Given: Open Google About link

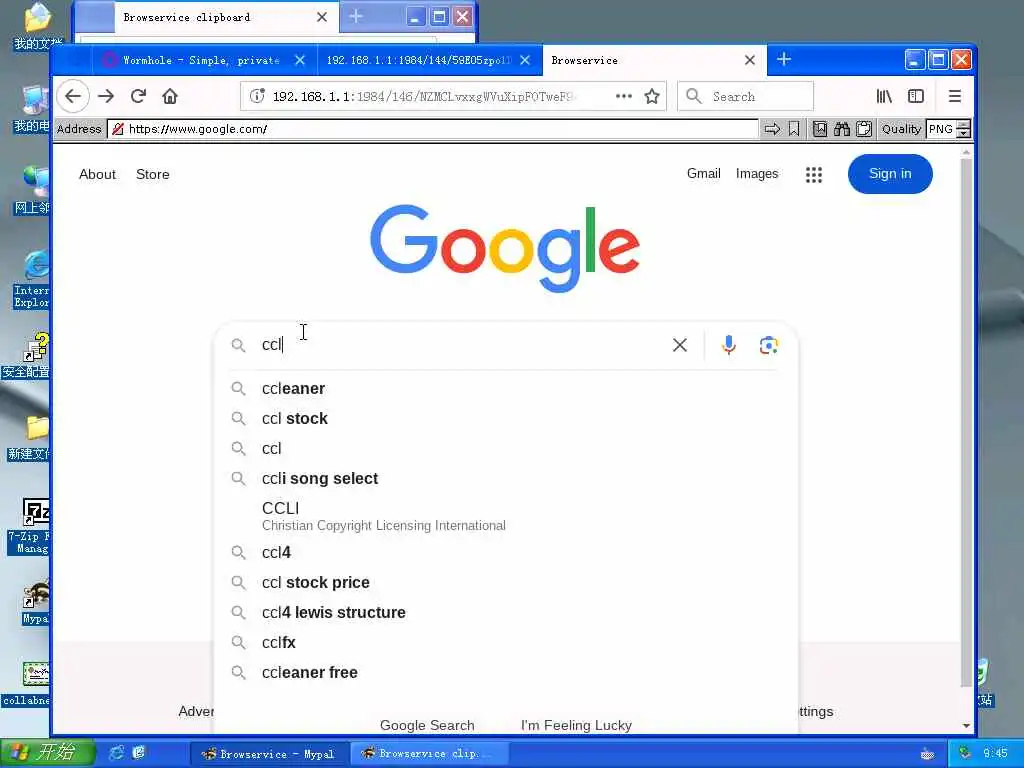Looking at the screenshot, I should pyautogui.click(x=97, y=174).
